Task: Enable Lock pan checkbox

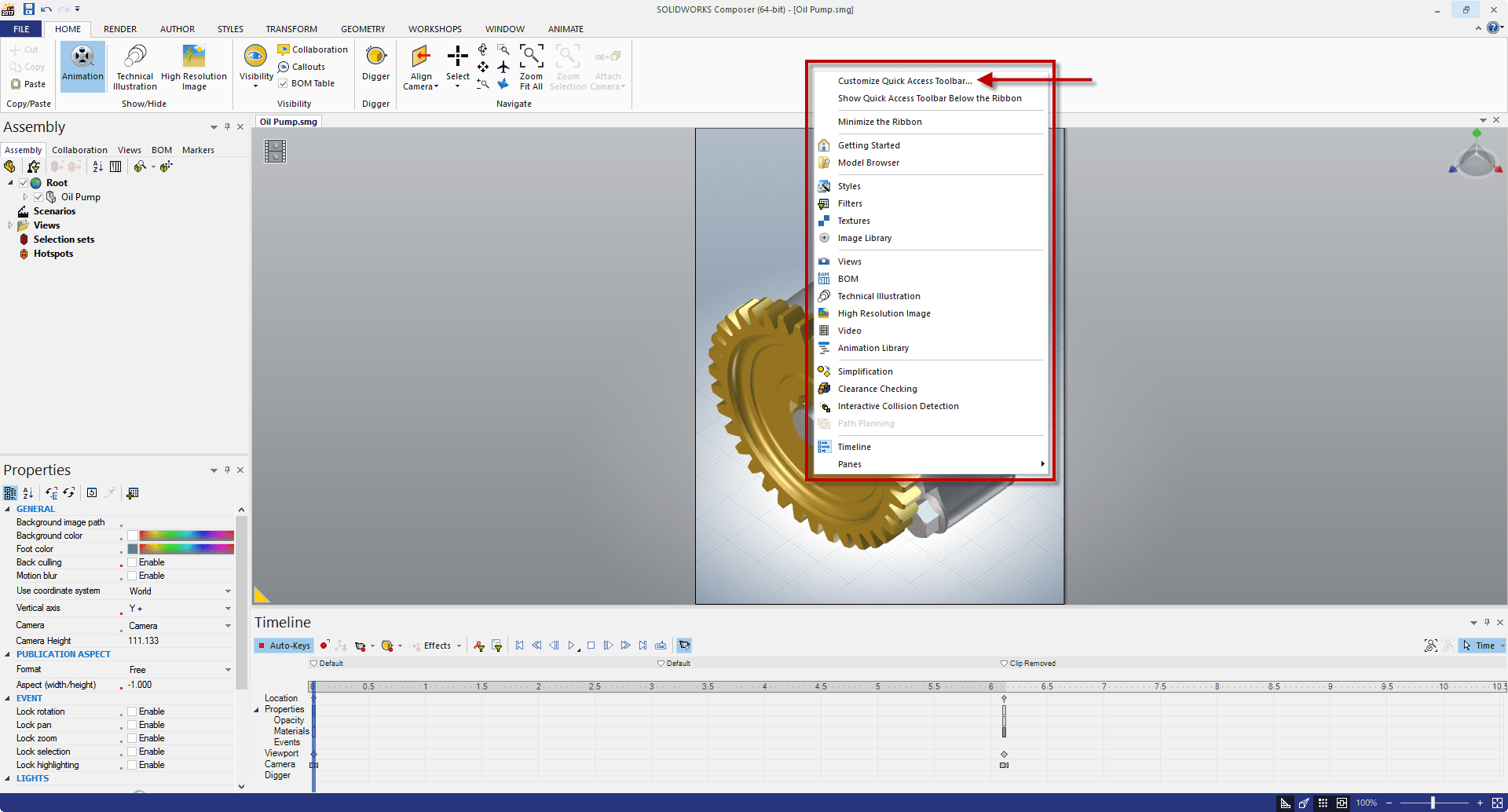Action: pyautogui.click(x=132, y=725)
